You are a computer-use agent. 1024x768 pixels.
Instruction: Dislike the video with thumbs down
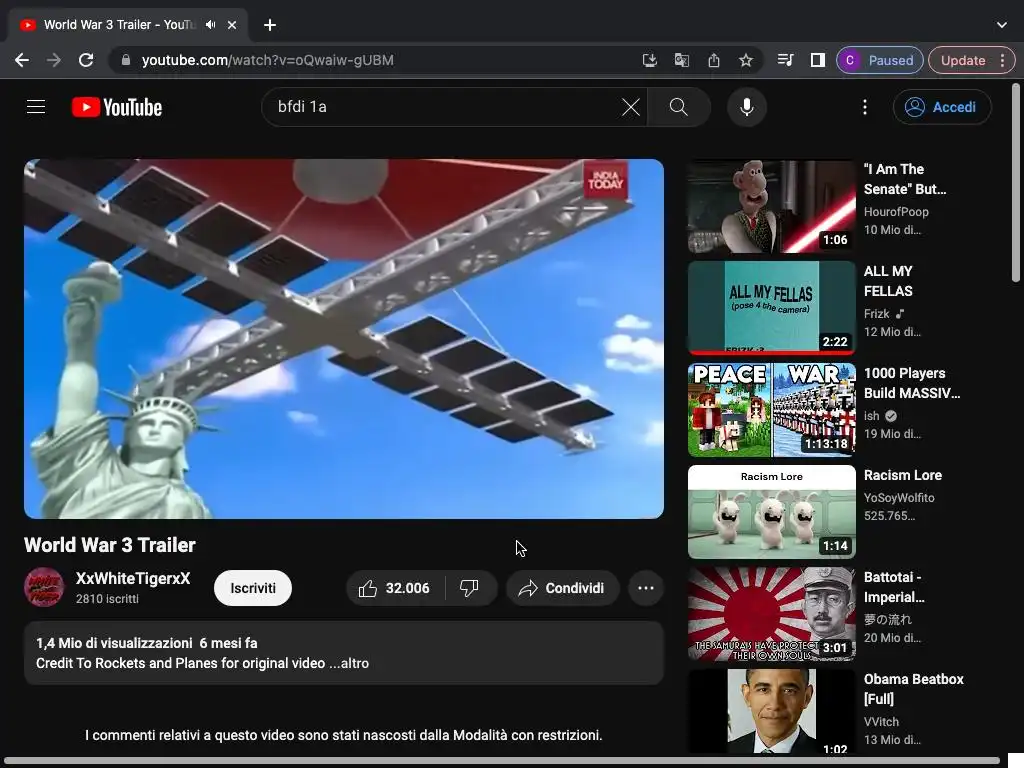(x=469, y=588)
